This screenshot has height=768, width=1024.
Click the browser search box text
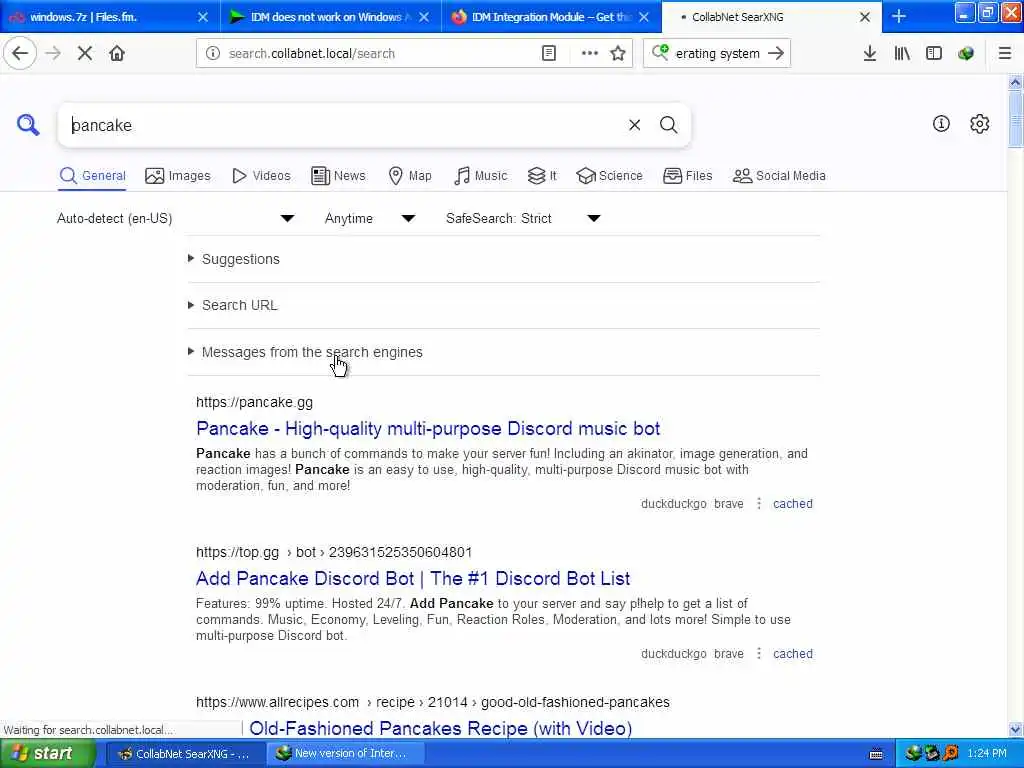(717, 54)
